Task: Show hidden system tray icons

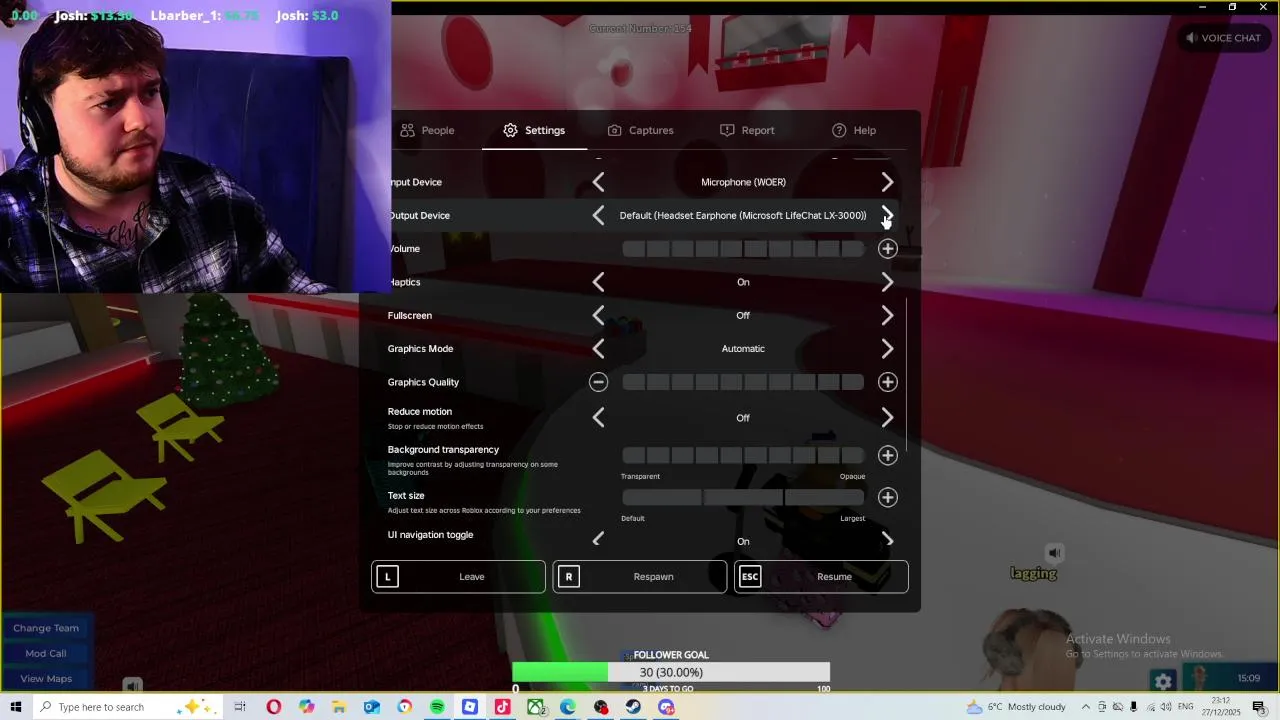Action: click(1087, 707)
